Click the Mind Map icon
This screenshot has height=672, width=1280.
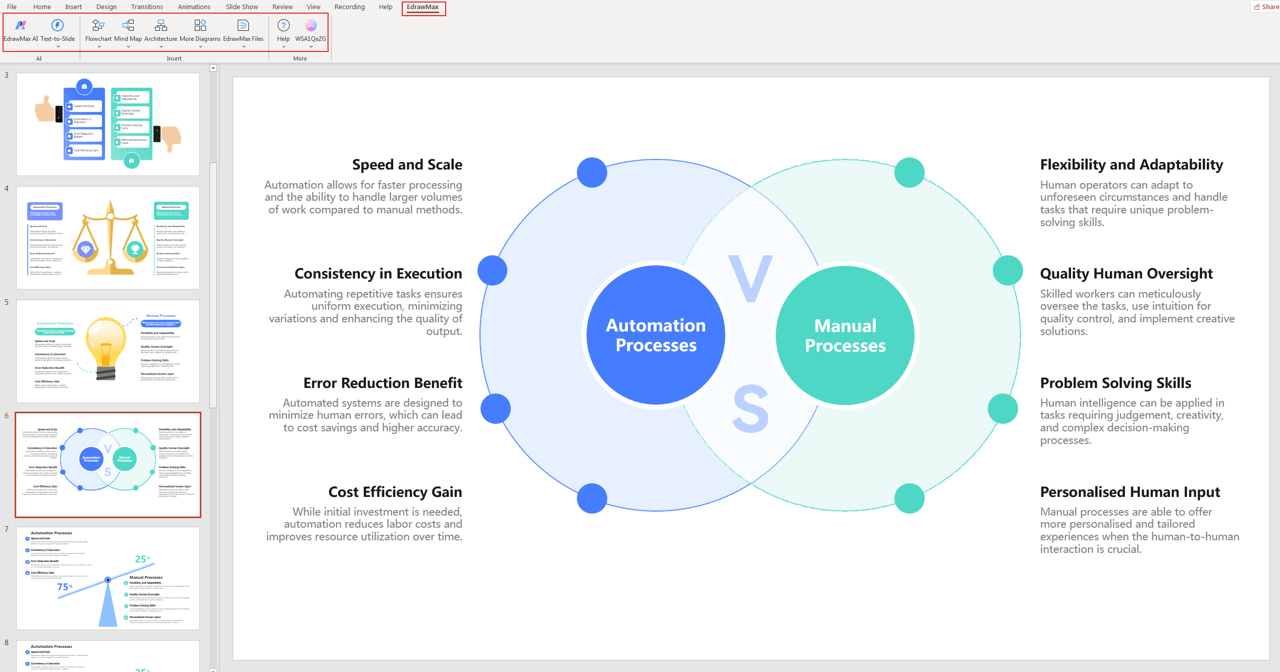tap(128, 25)
